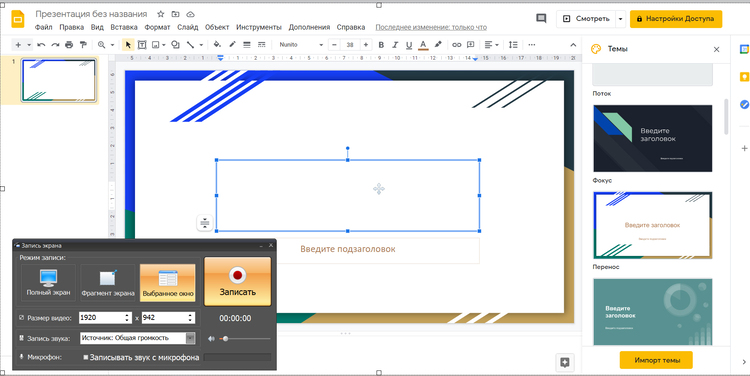Select the text box tool
The width and height of the screenshot is (750, 376).
pos(142,45)
